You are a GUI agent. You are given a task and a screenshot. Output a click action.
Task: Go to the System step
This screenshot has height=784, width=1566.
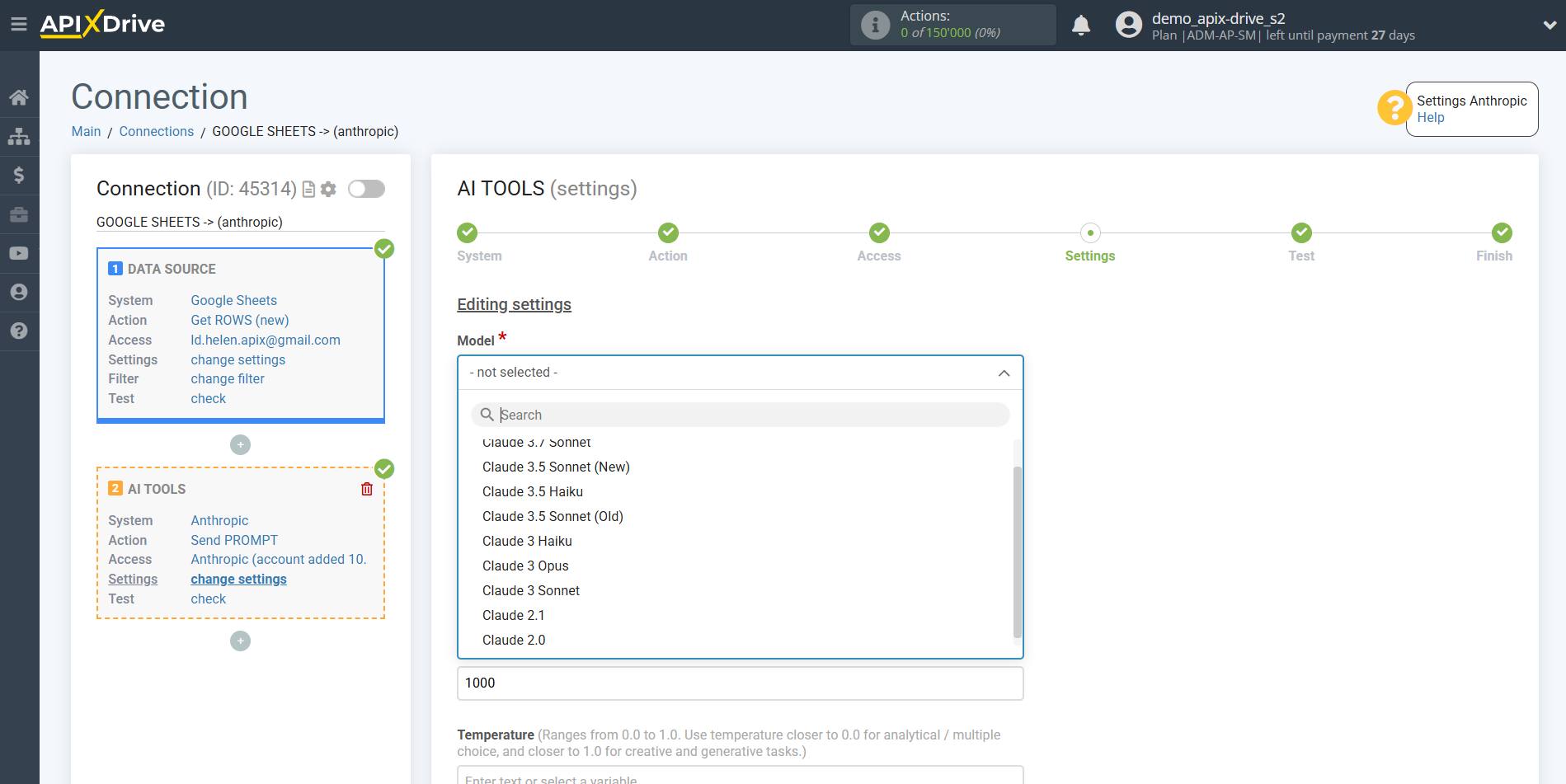468,232
